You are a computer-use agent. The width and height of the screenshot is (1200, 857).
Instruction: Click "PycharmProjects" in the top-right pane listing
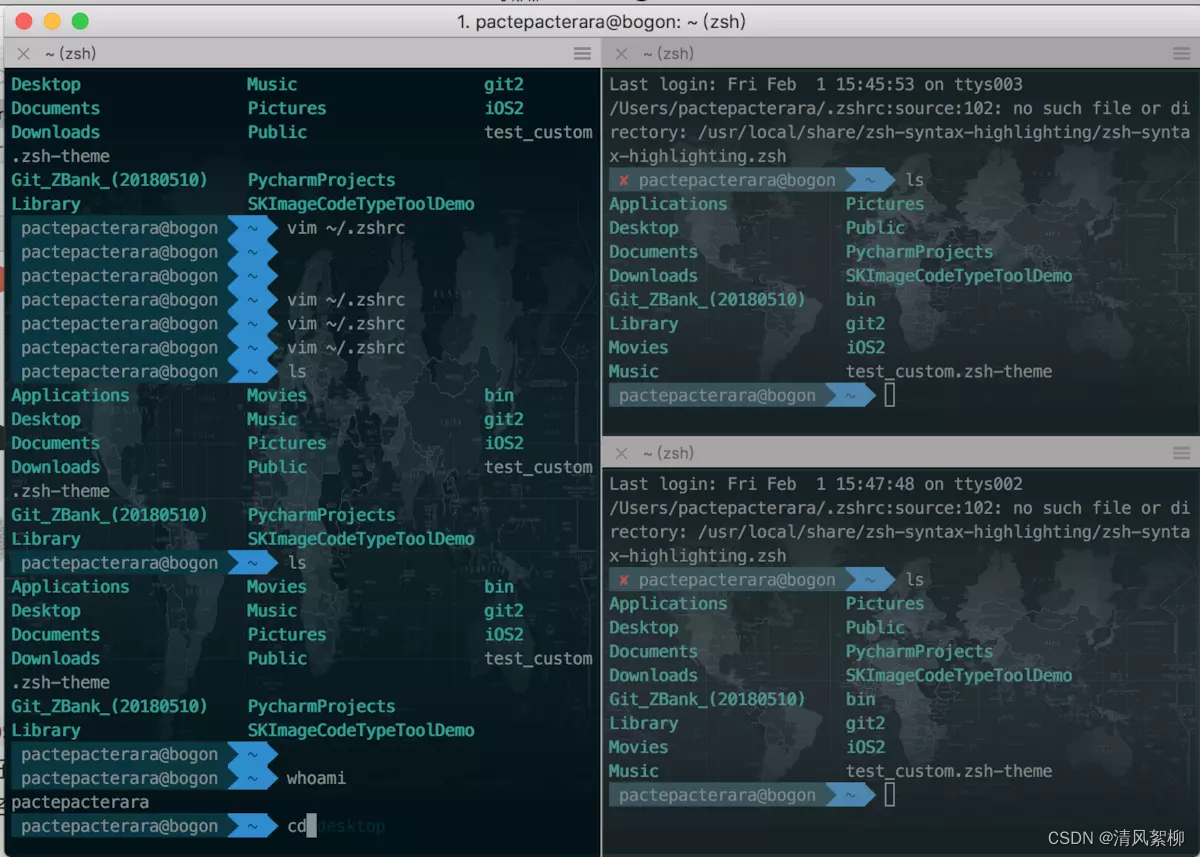[920, 252]
